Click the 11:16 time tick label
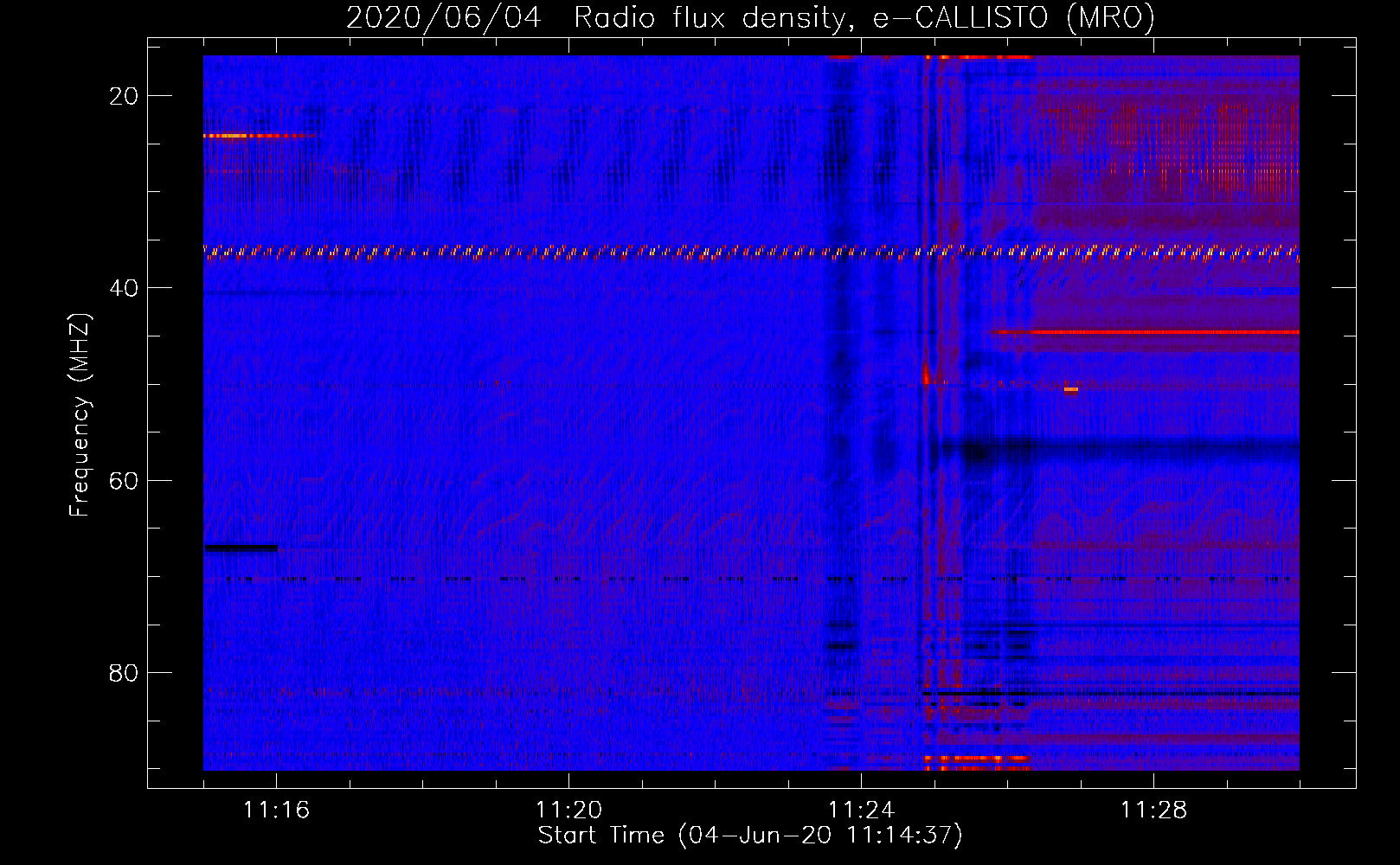The image size is (1400, 865). pos(276,810)
